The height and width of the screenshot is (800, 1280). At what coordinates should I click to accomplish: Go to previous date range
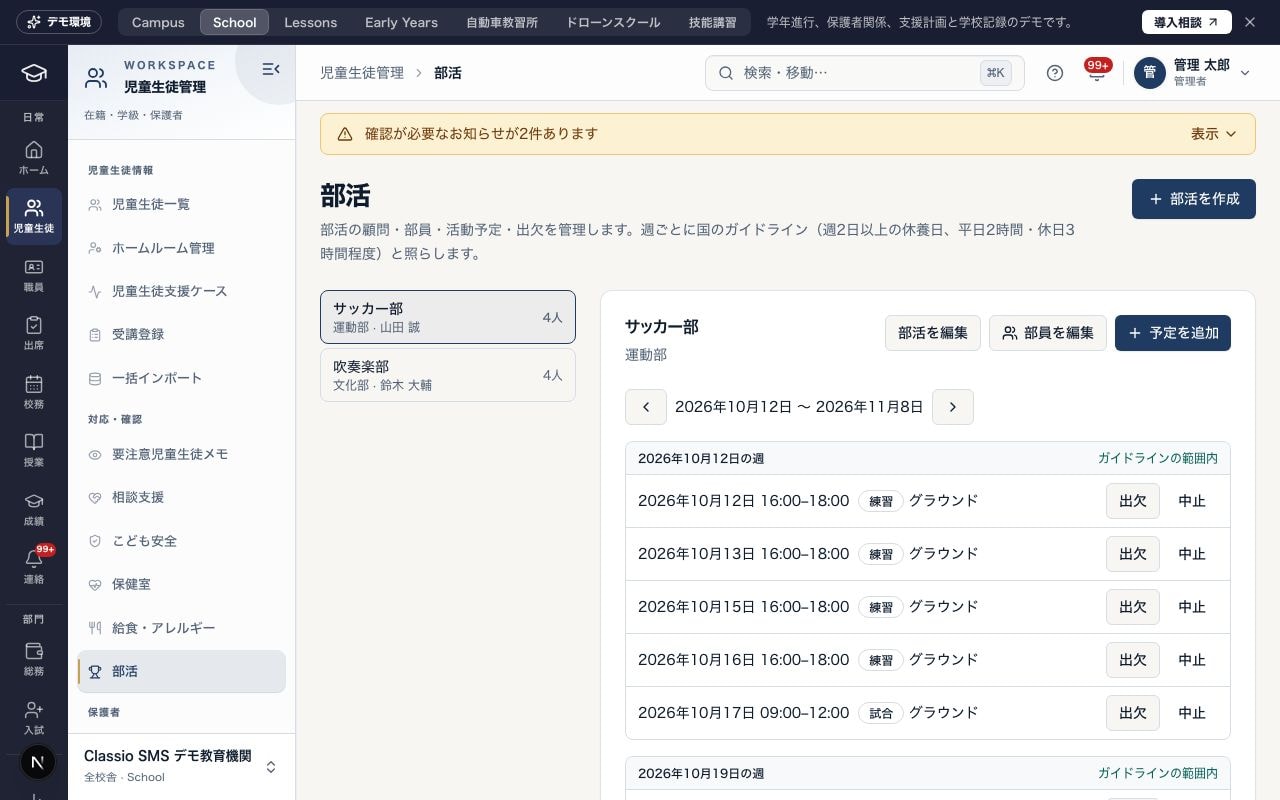[x=646, y=407]
